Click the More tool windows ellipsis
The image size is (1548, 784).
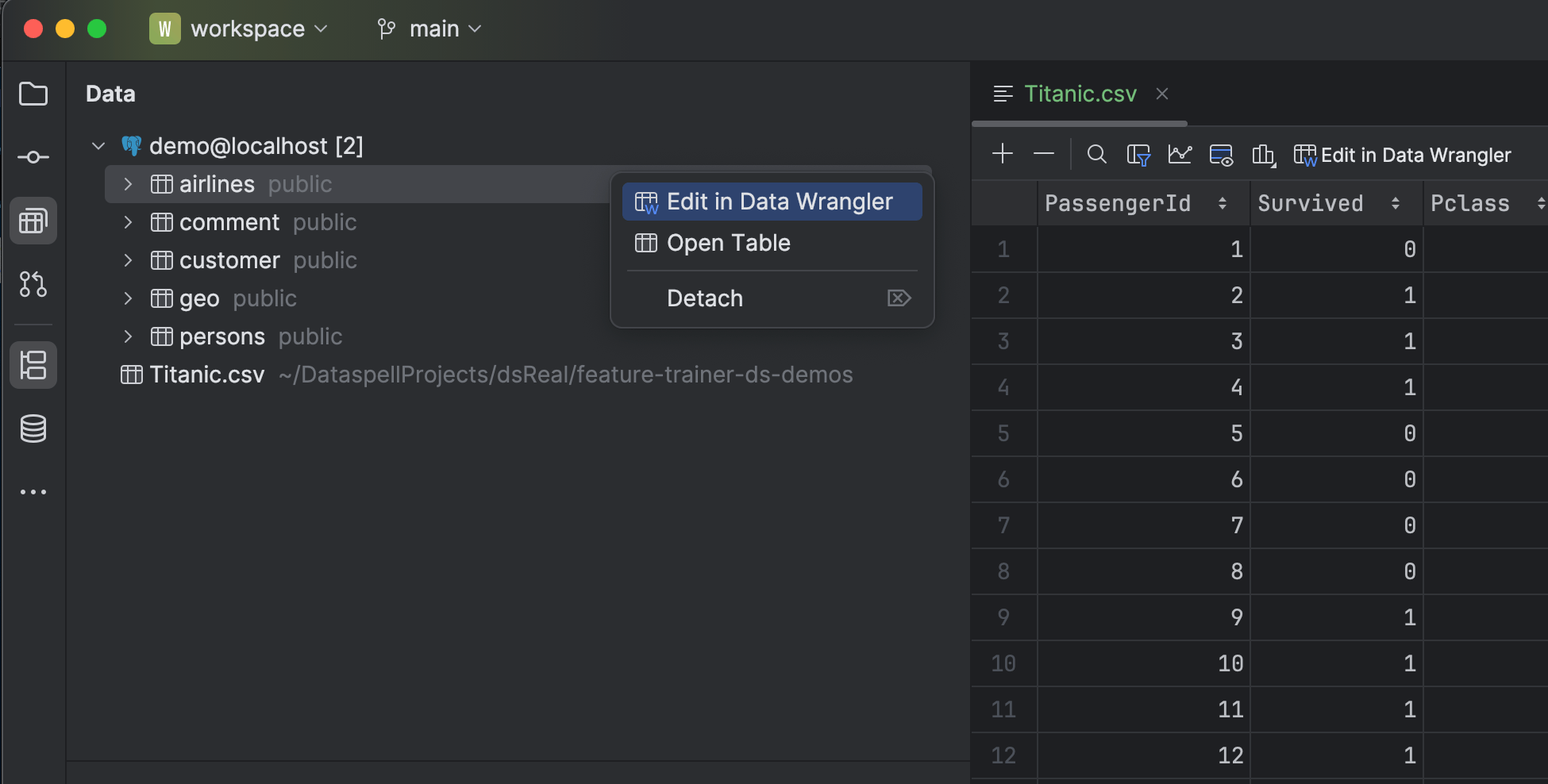tap(33, 492)
